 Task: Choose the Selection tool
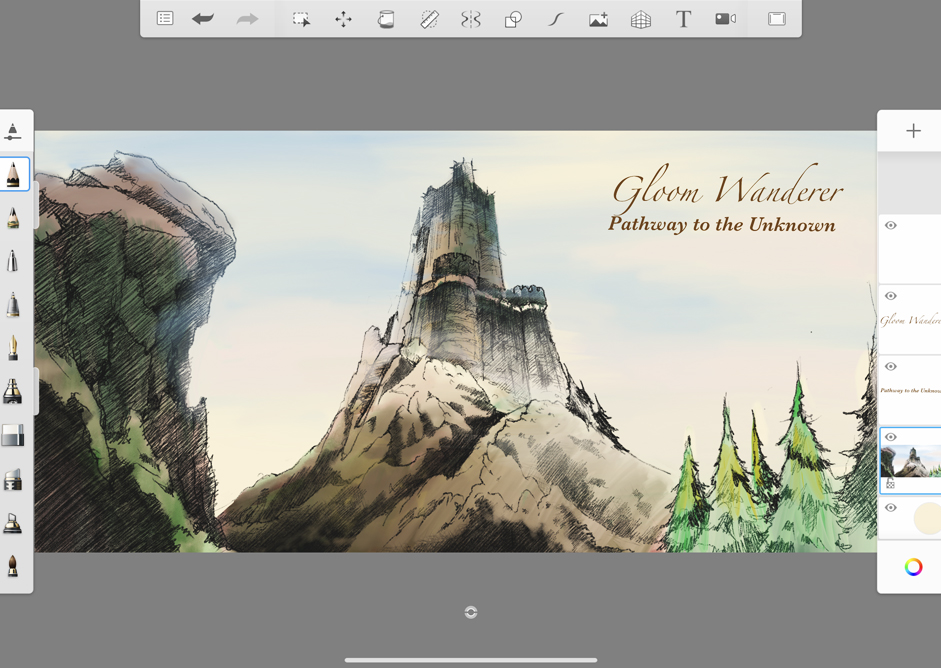(x=301, y=19)
